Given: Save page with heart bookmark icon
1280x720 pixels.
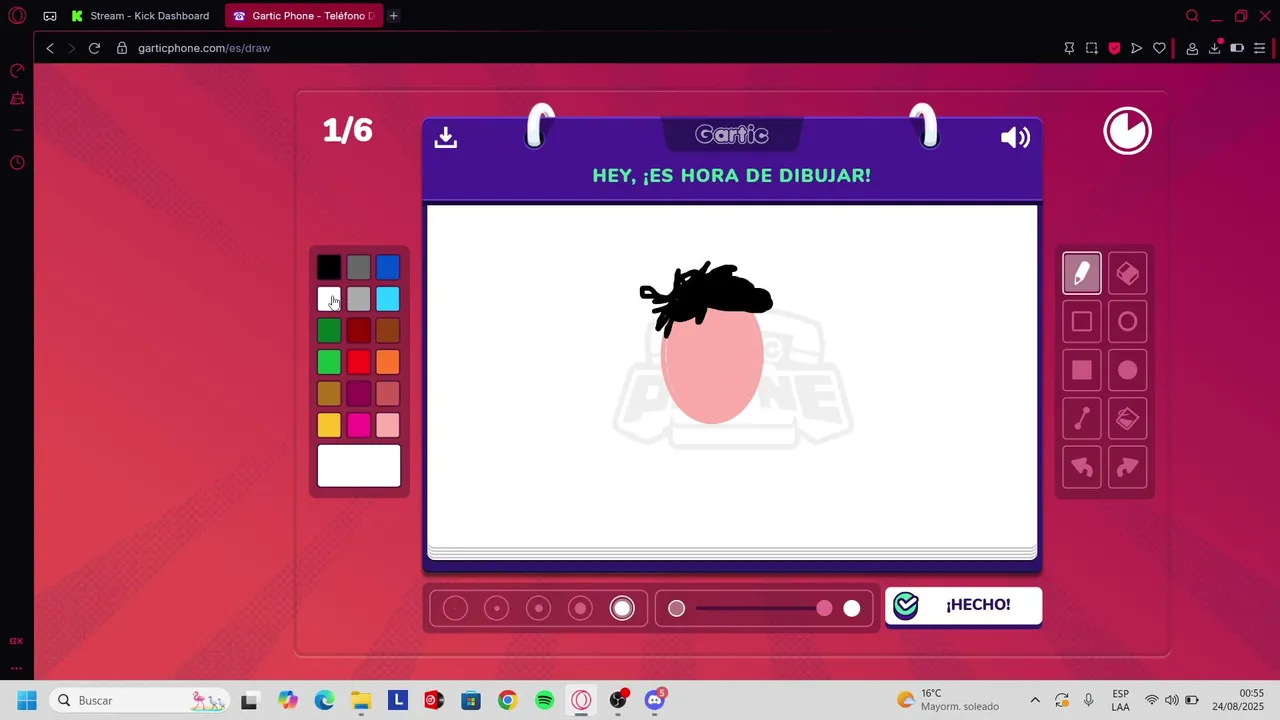Looking at the screenshot, I should pos(1159,48).
